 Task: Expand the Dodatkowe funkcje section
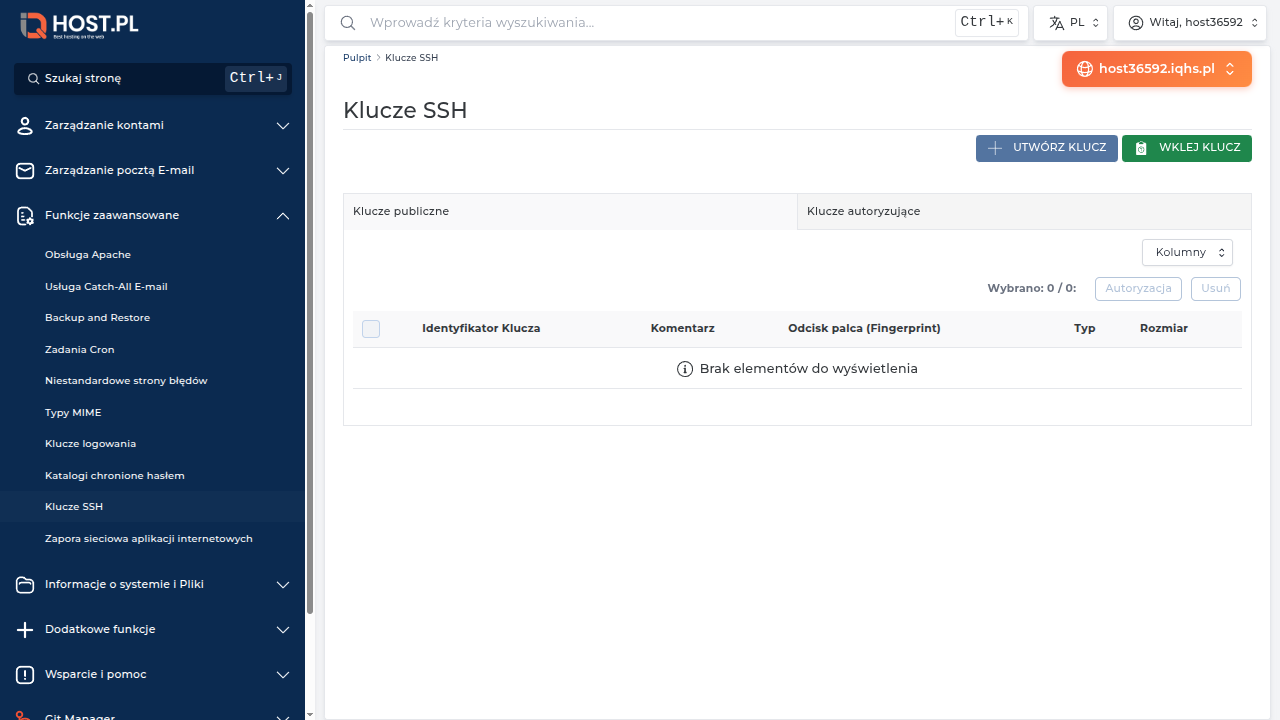tap(283, 630)
